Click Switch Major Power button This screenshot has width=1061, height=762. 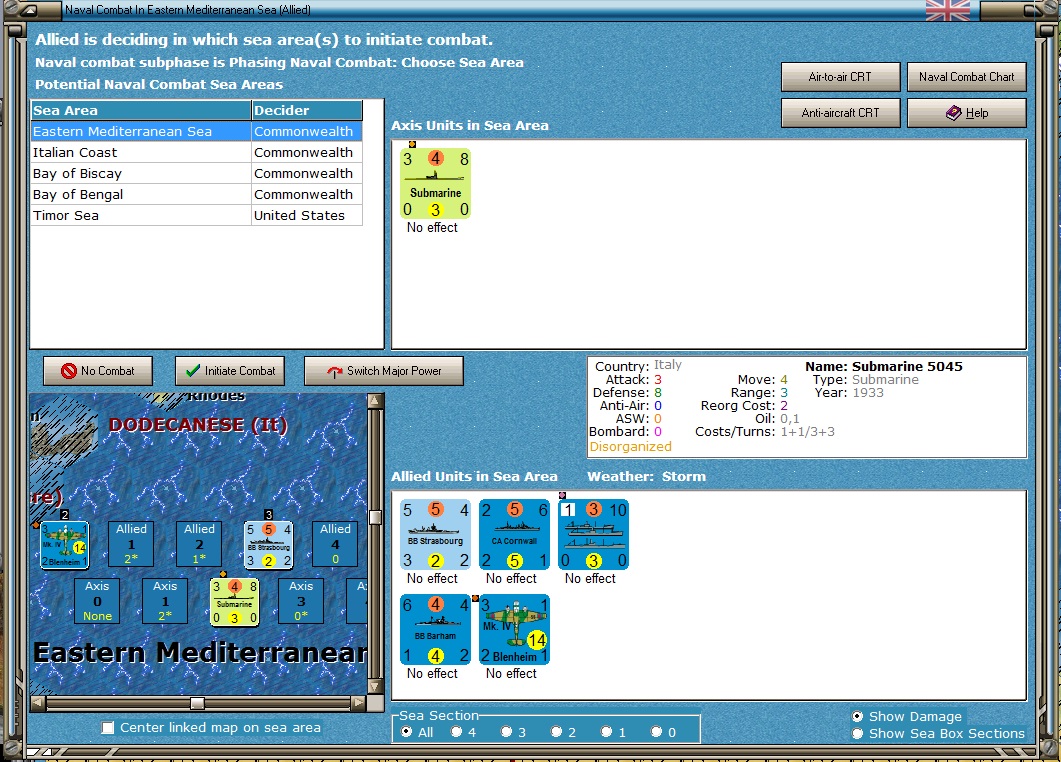coord(384,371)
